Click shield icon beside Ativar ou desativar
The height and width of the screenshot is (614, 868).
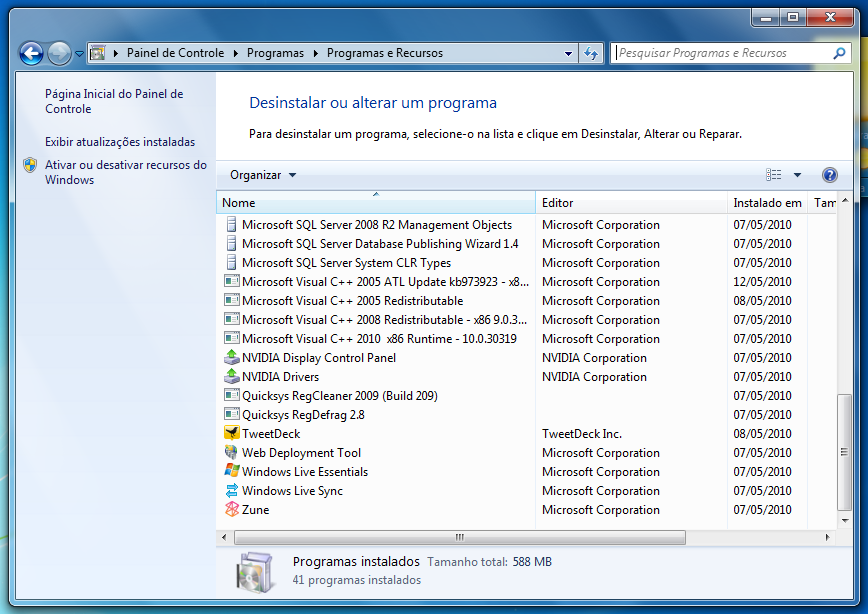click(30, 165)
